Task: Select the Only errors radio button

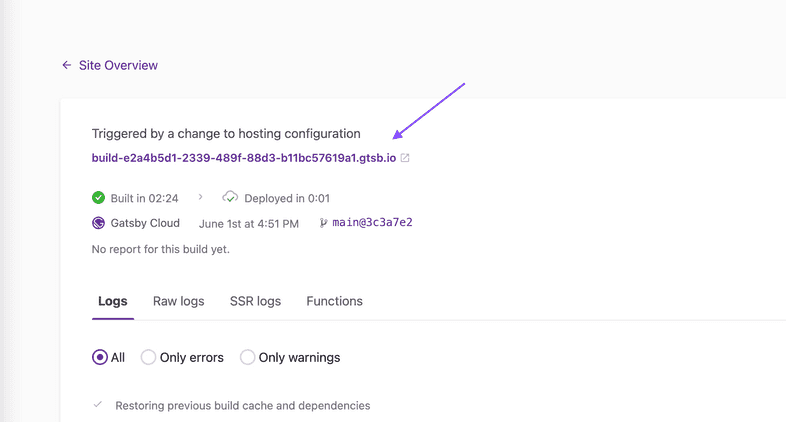Action: 149,357
